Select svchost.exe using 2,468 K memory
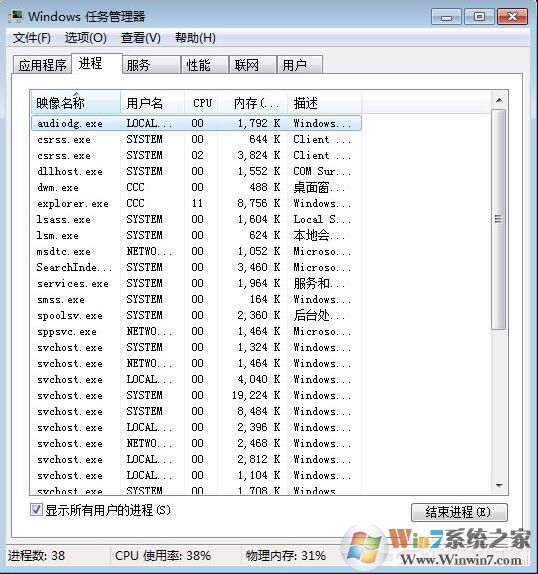 tap(196, 443)
